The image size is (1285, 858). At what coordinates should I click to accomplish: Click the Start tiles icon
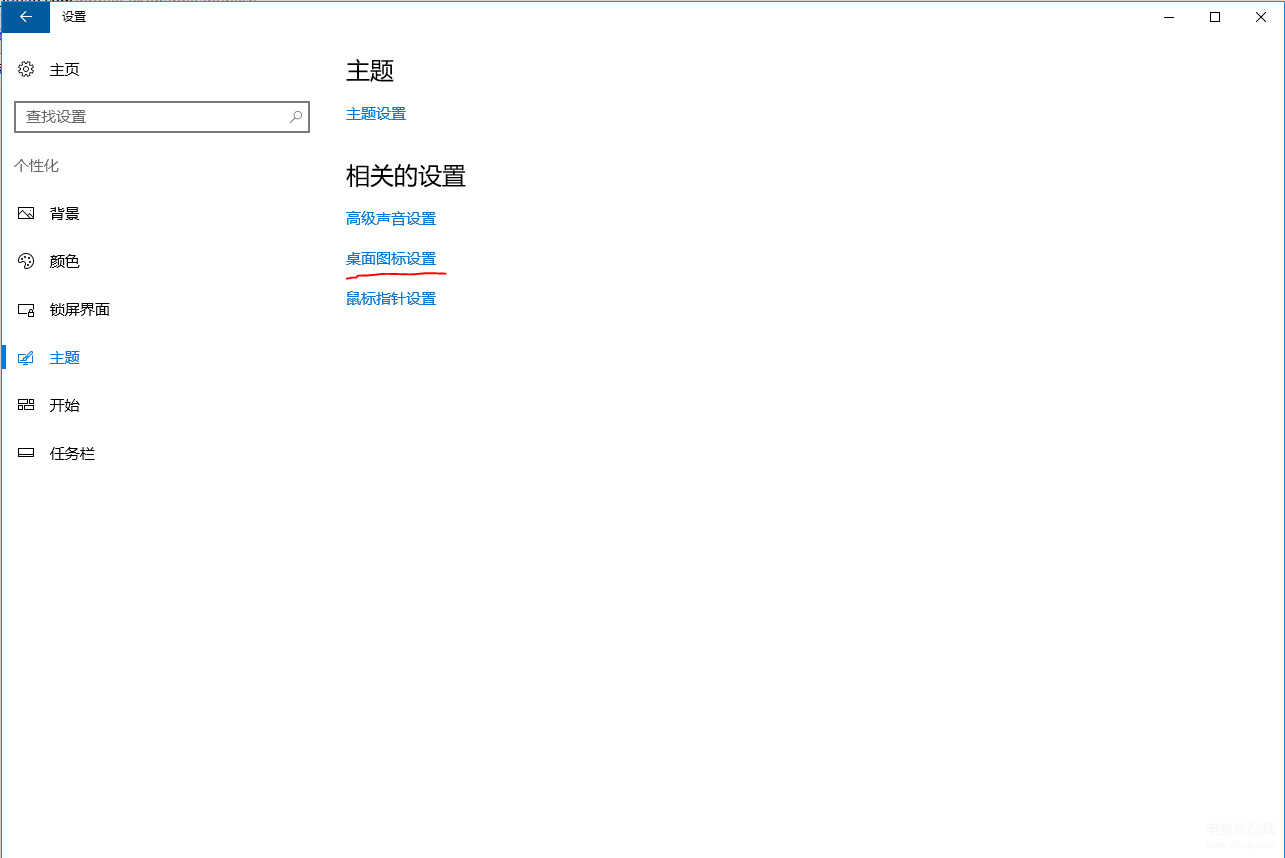tap(26, 405)
